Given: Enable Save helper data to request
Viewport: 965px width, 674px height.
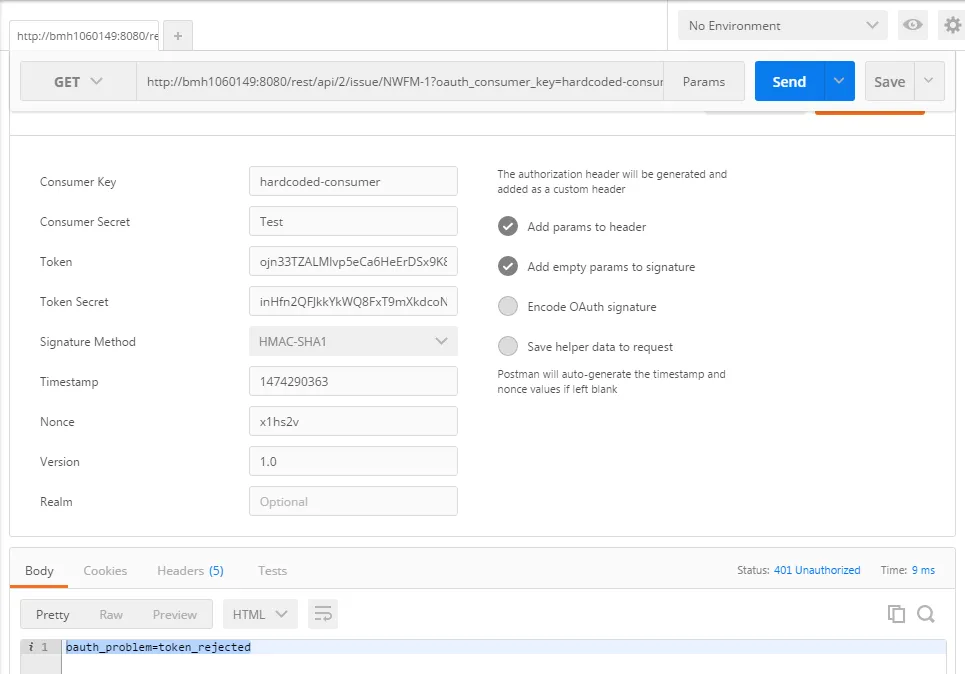Looking at the screenshot, I should point(508,347).
